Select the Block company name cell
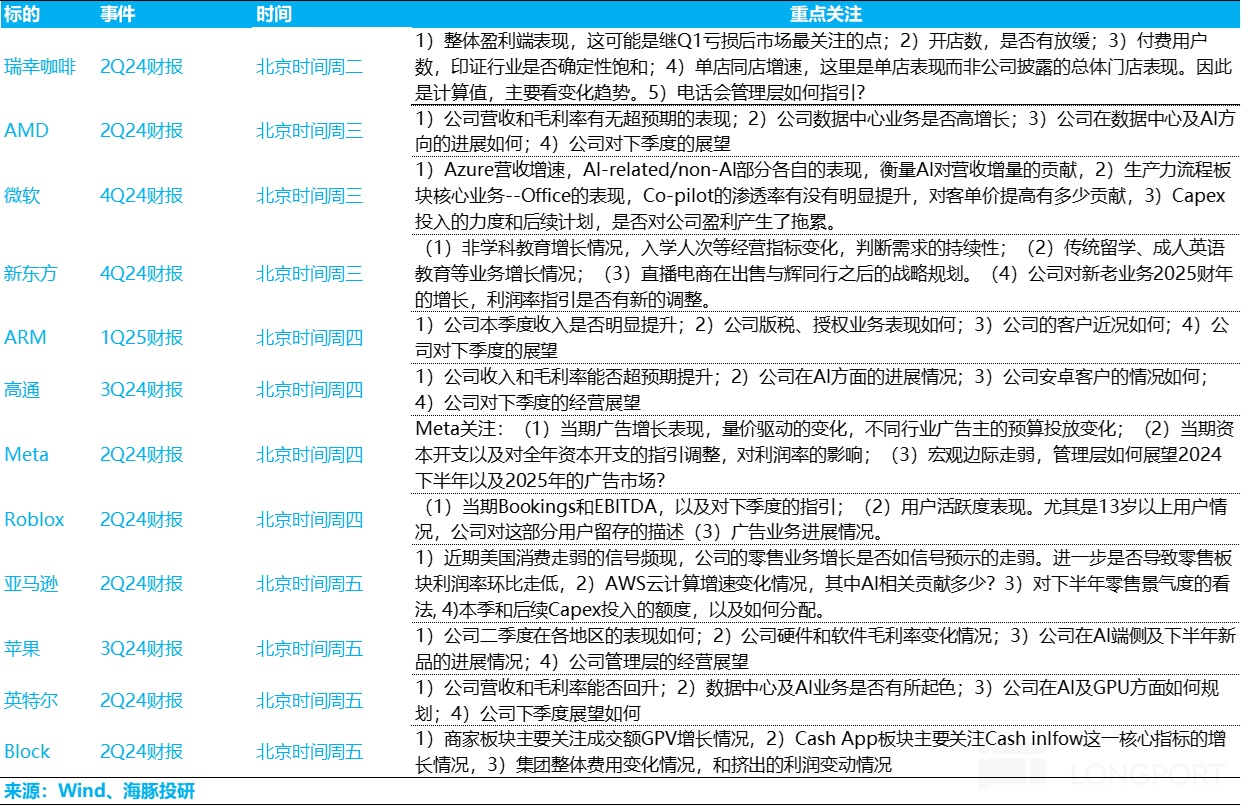 (27, 751)
